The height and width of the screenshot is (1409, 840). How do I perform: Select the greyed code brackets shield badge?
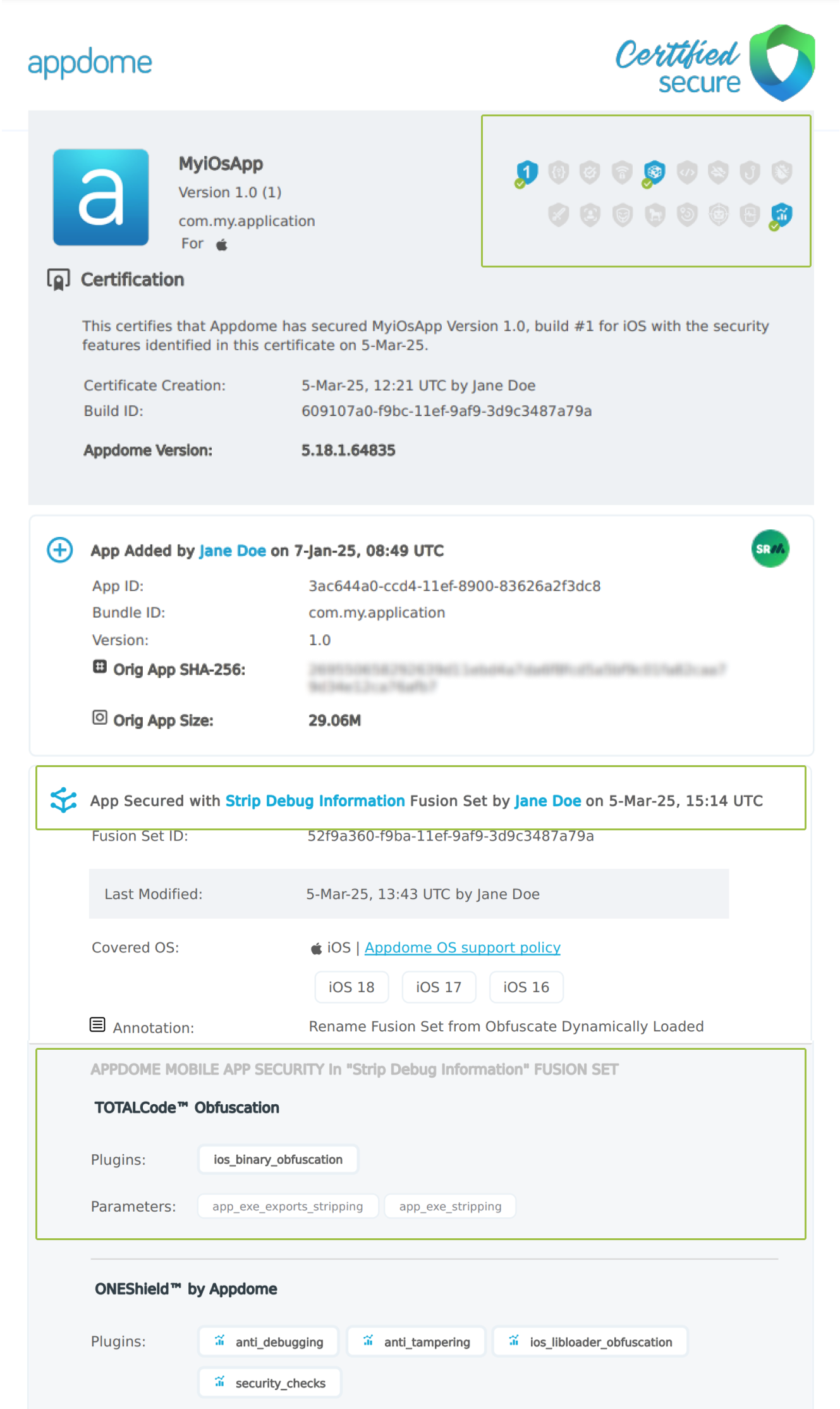pyautogui.click(x=687, y=172)
